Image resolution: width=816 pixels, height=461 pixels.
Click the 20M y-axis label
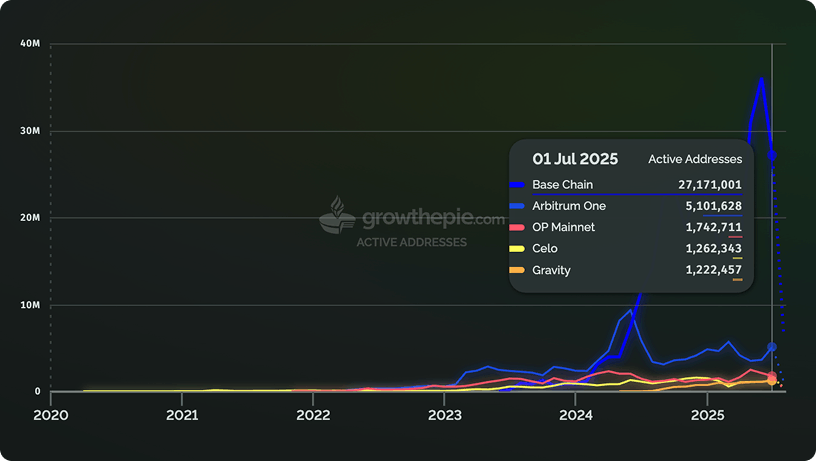pyautogui.click(x=30, y=218)
